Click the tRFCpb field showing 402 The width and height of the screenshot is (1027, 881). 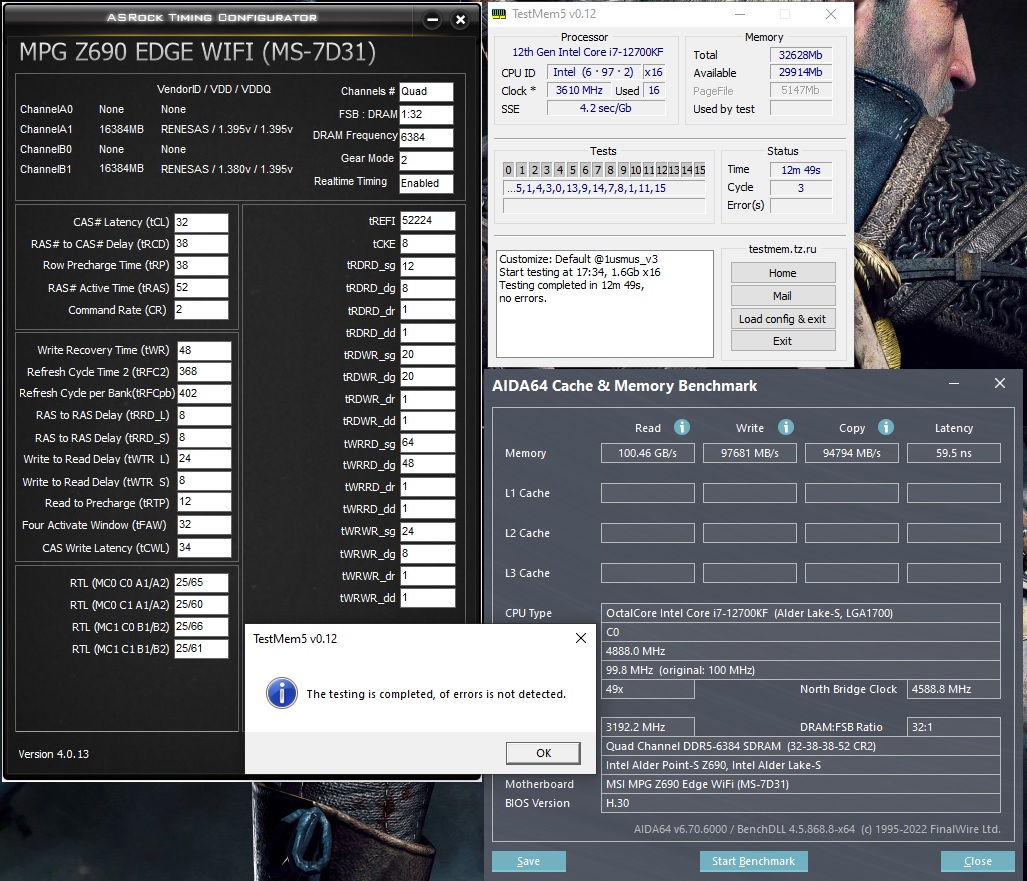(x=204, y=394)
